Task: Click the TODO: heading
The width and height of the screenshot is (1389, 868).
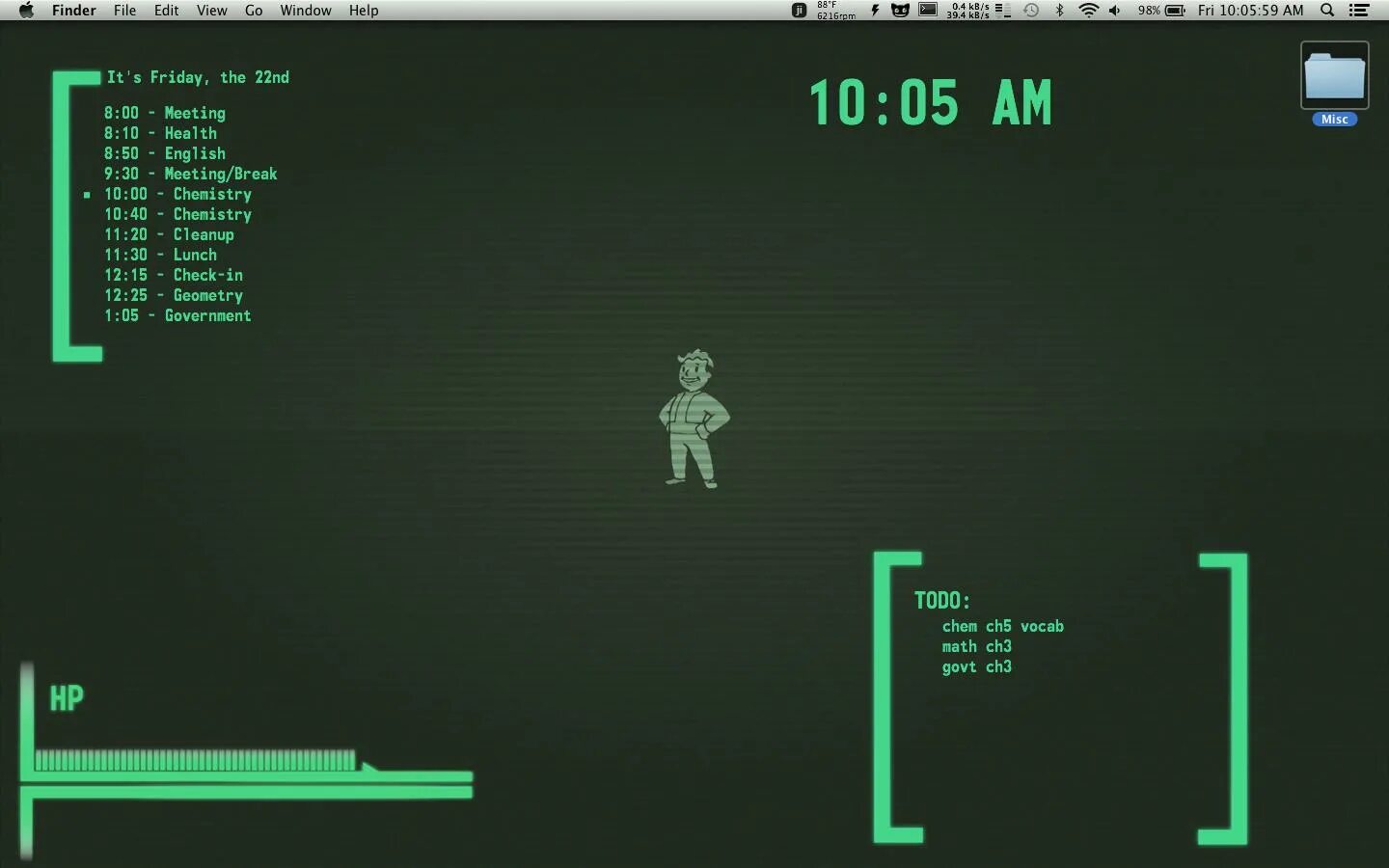Action: tap(942, 600)
